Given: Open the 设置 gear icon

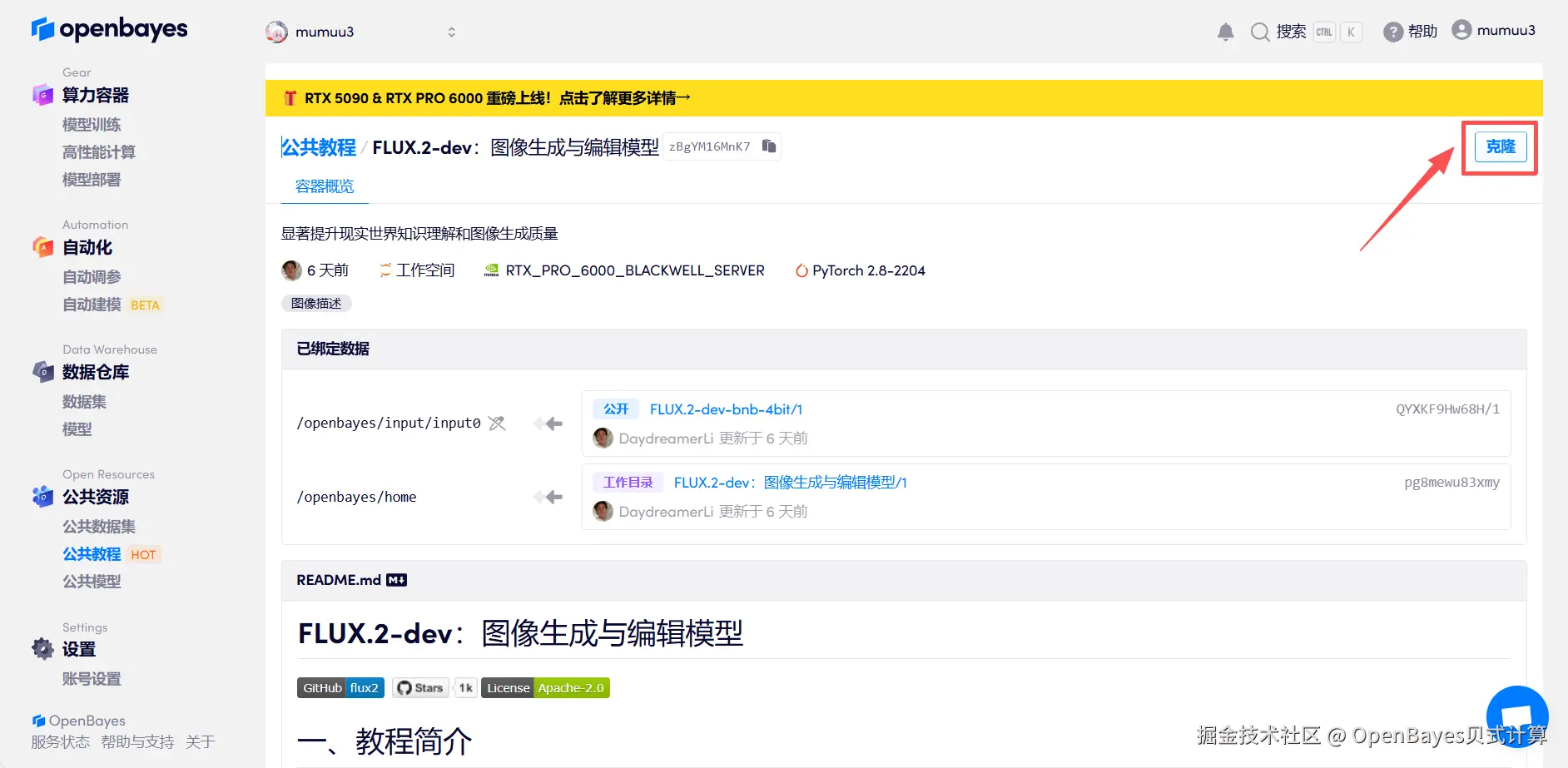Looking at the screenshot, I should click(x=42, y=649).
